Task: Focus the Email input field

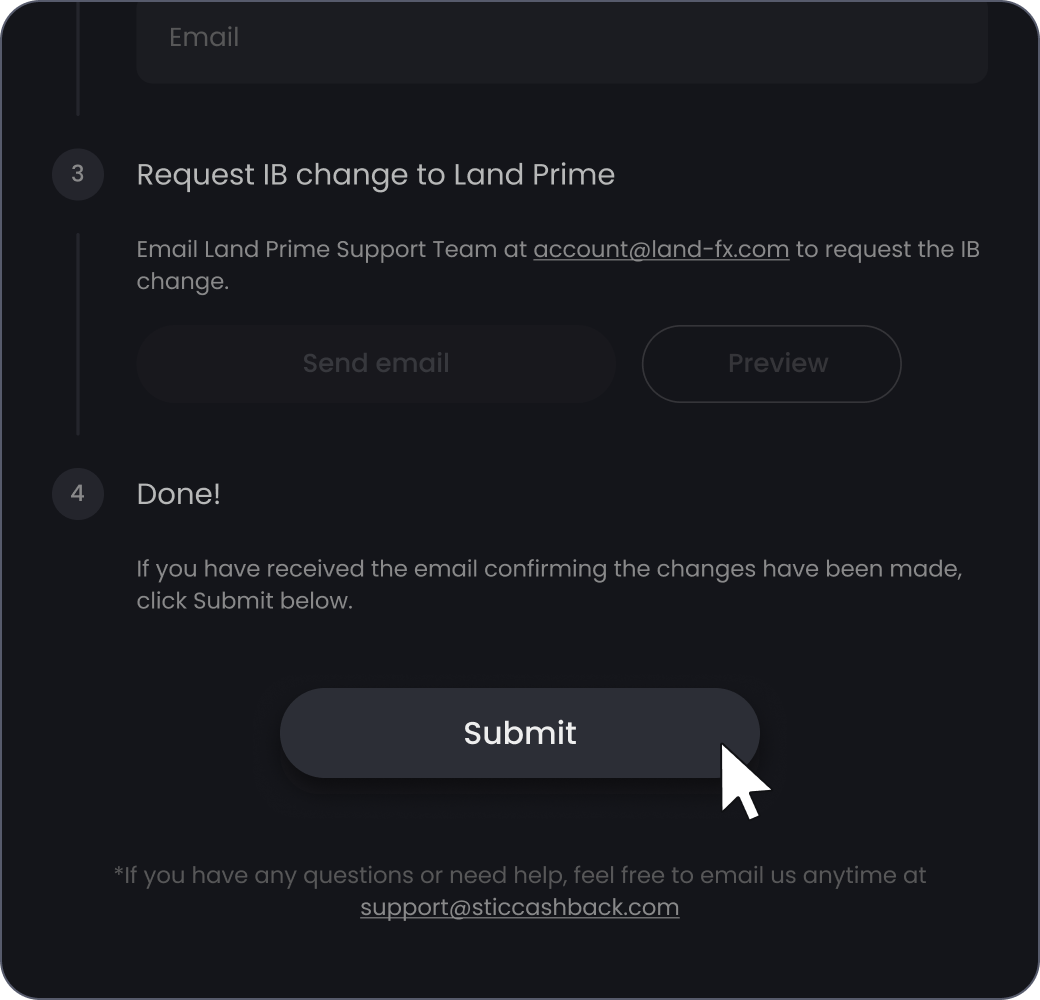Action: pos(562,41)
